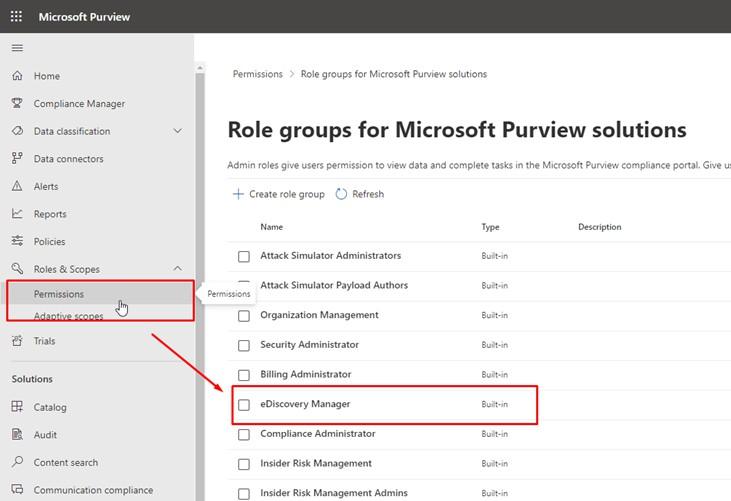Click the Content search magnifier icon
Viewport: 731px width, 501px height.
(17, 462)
